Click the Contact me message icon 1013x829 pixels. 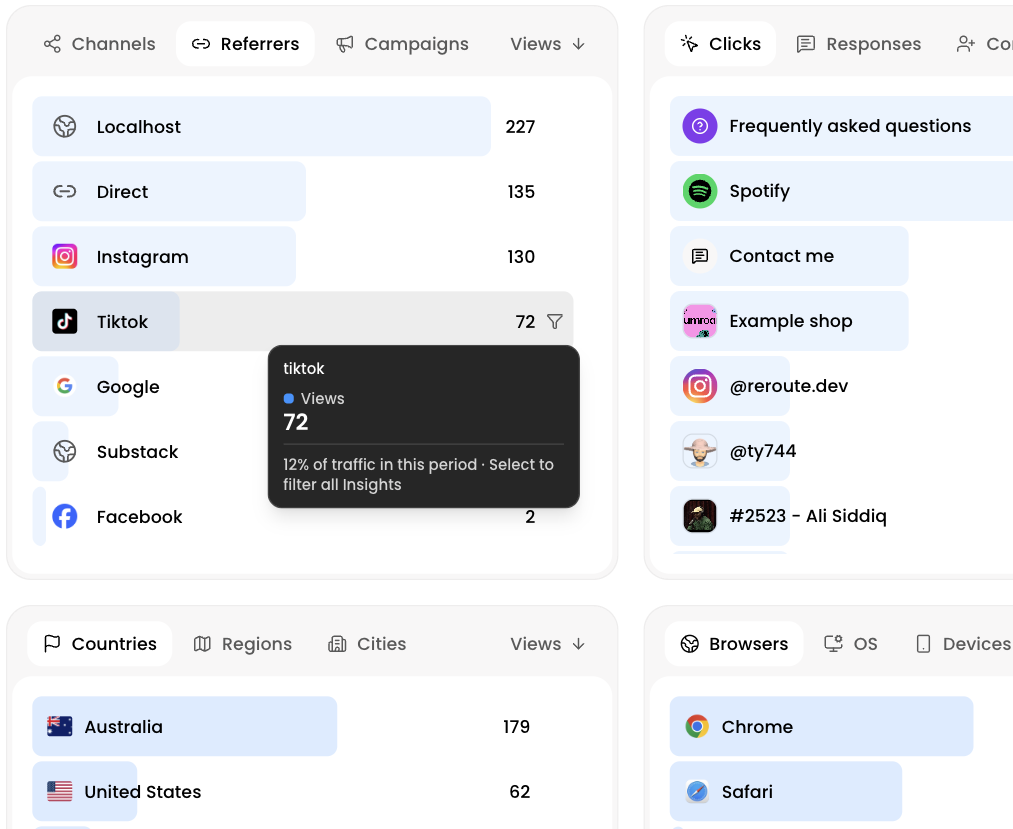(x=700, y=256)
